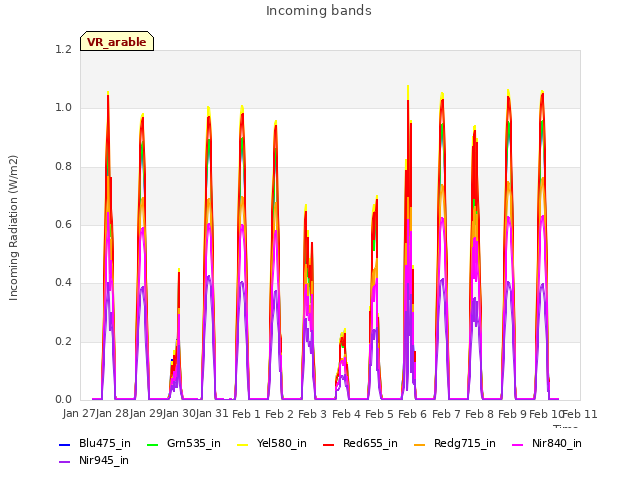Click the Feb 3 x-axis date label
The width and height of the screenshot is (640, 480).
click(x=313, y=414)
